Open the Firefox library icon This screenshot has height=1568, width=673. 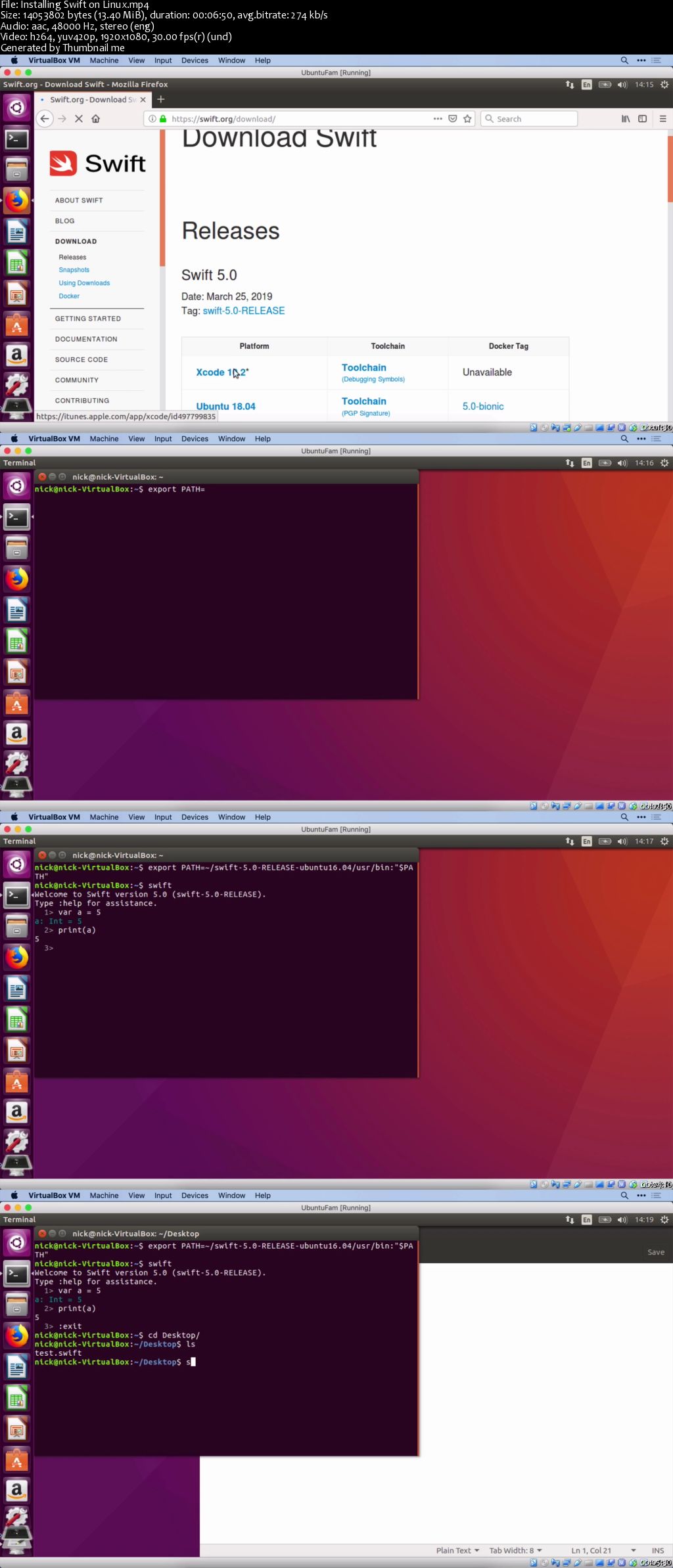pos(626,119)
